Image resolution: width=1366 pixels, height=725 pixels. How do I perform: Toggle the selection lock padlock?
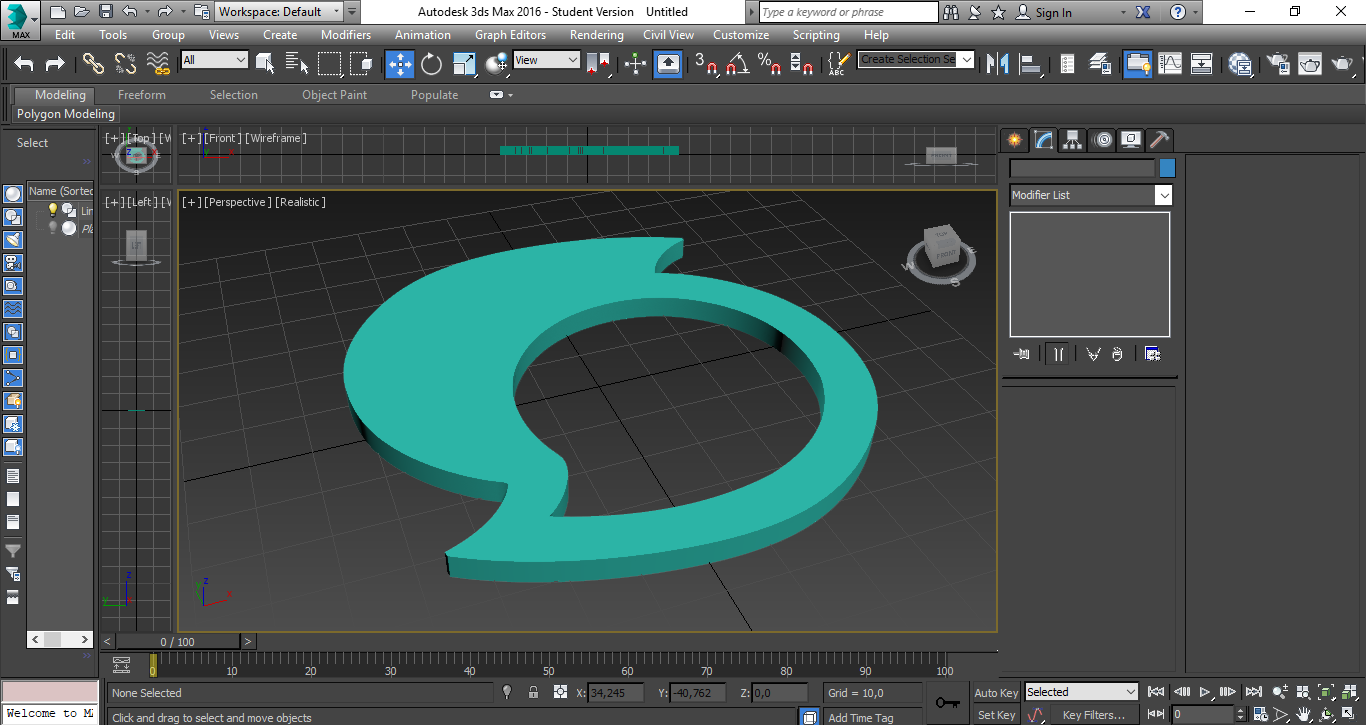point(533,692)
